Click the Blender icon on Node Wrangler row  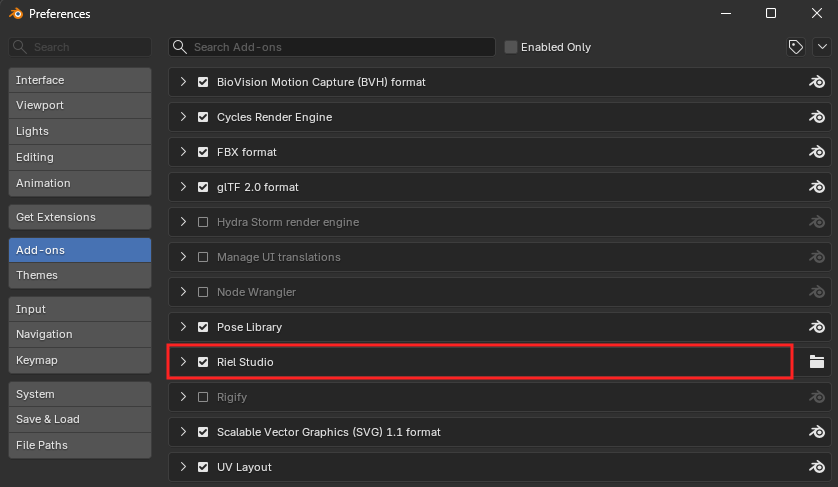817,292
